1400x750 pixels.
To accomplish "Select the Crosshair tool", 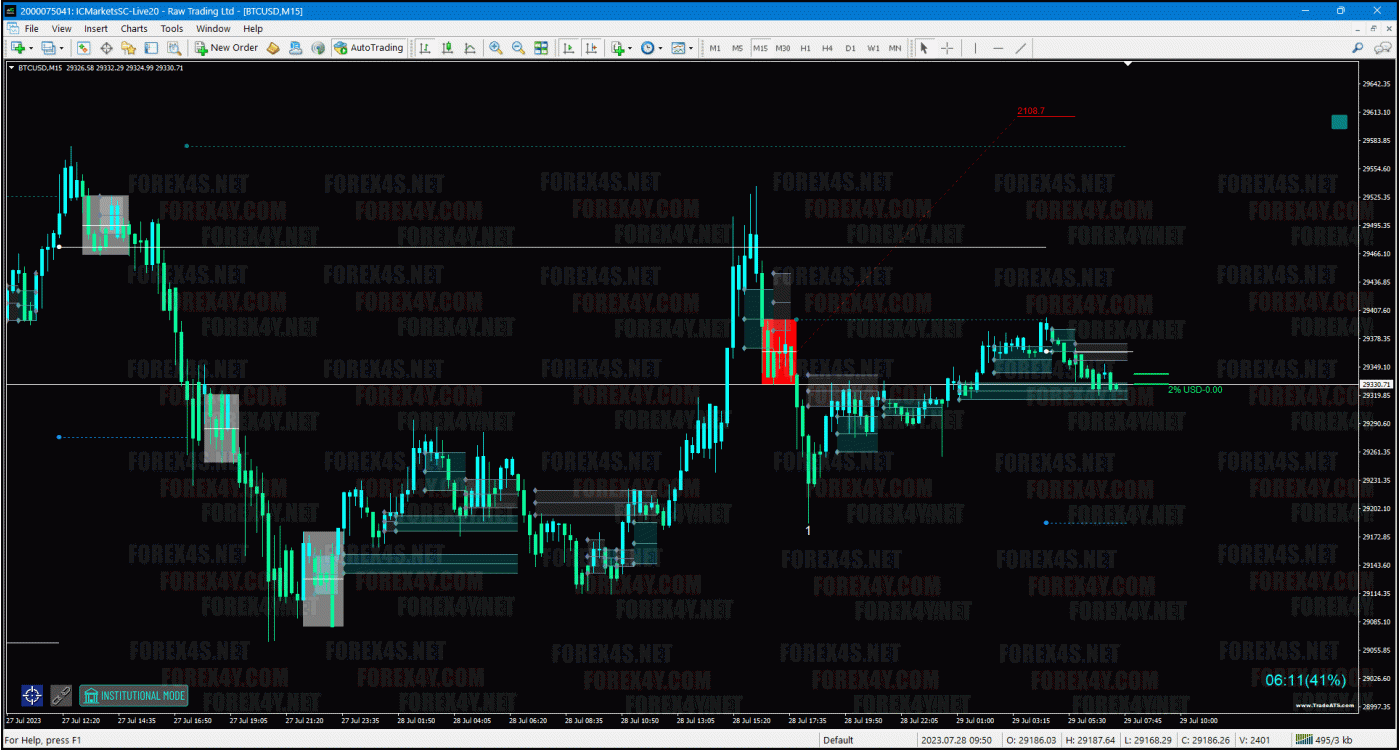I will coord(947,47).
